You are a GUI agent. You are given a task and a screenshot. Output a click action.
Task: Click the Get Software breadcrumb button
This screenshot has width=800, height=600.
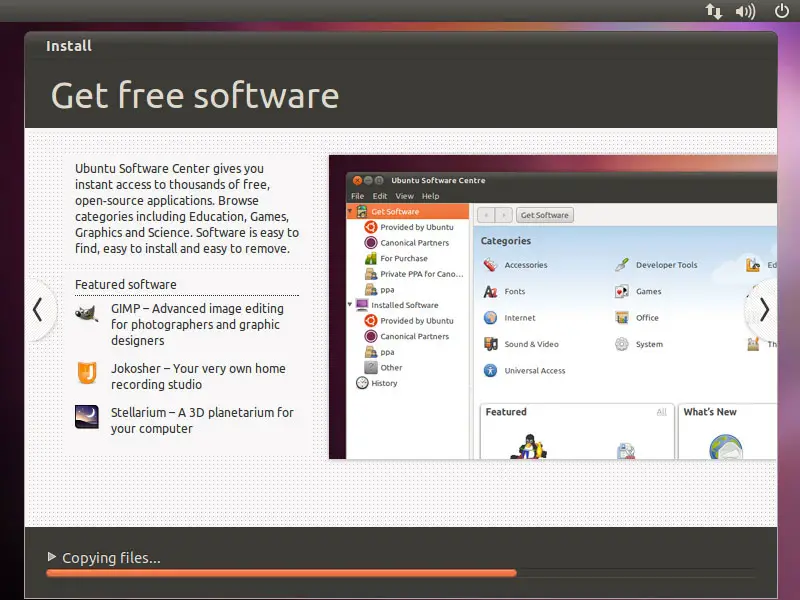pos(545,215)
